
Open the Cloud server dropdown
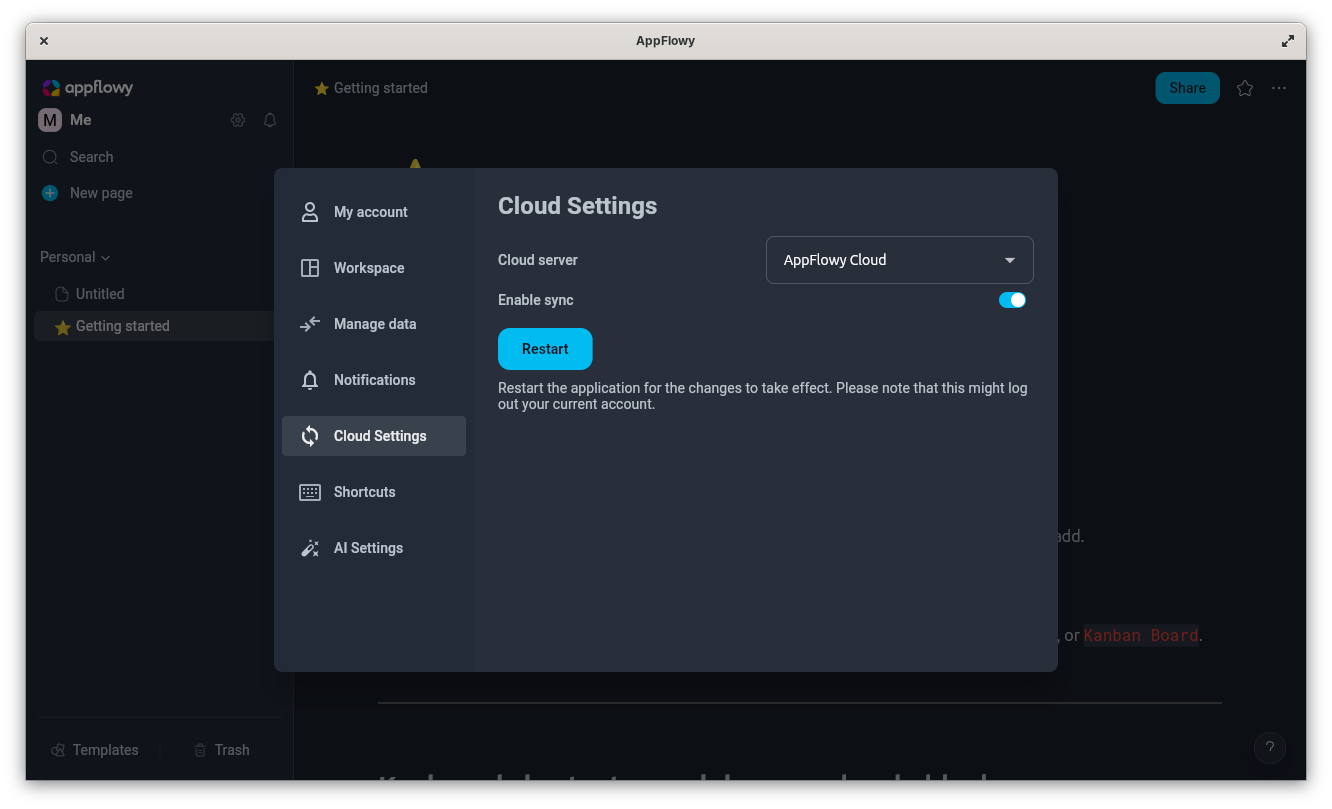899,260
